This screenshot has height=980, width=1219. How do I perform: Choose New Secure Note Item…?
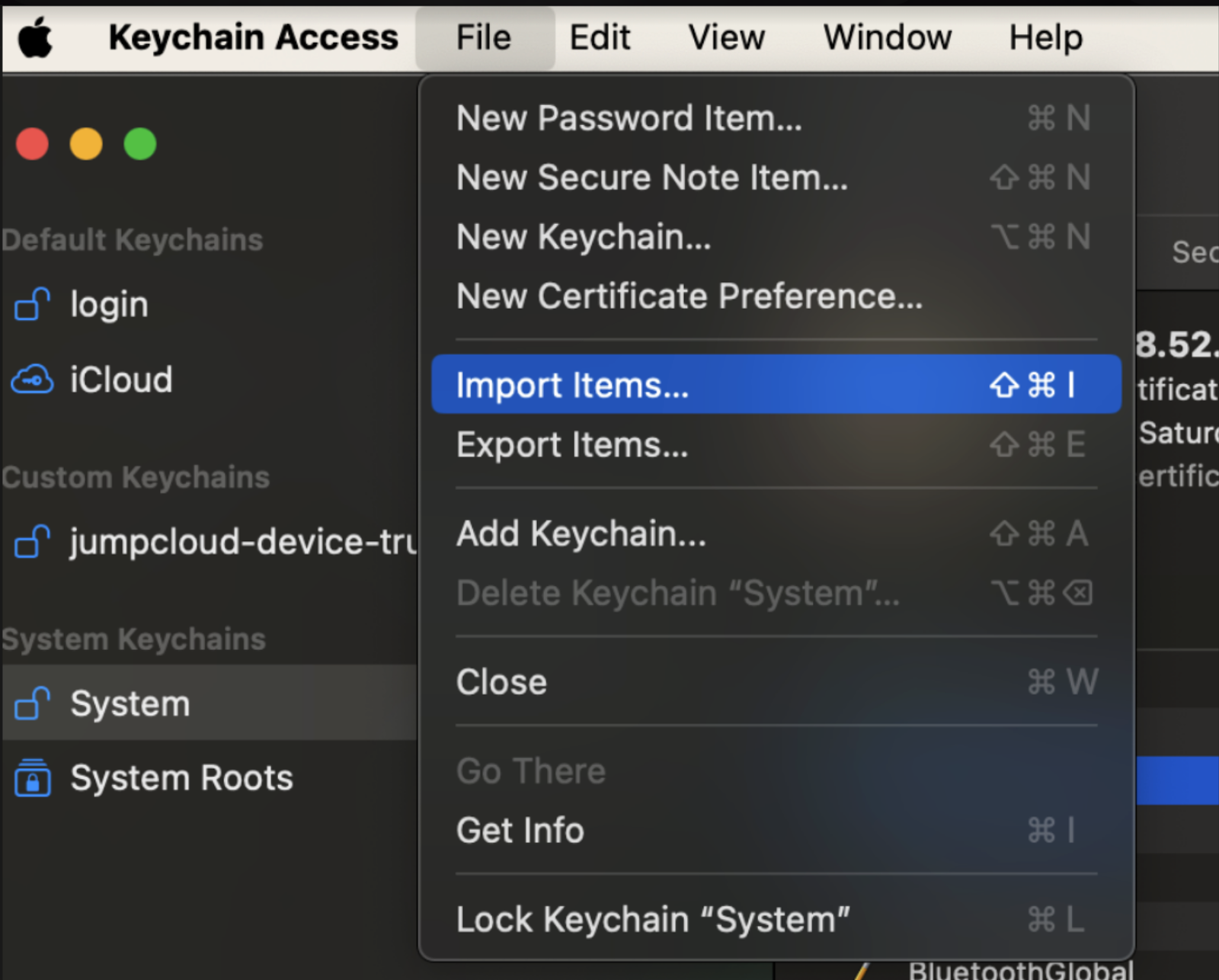click(776, 178)
